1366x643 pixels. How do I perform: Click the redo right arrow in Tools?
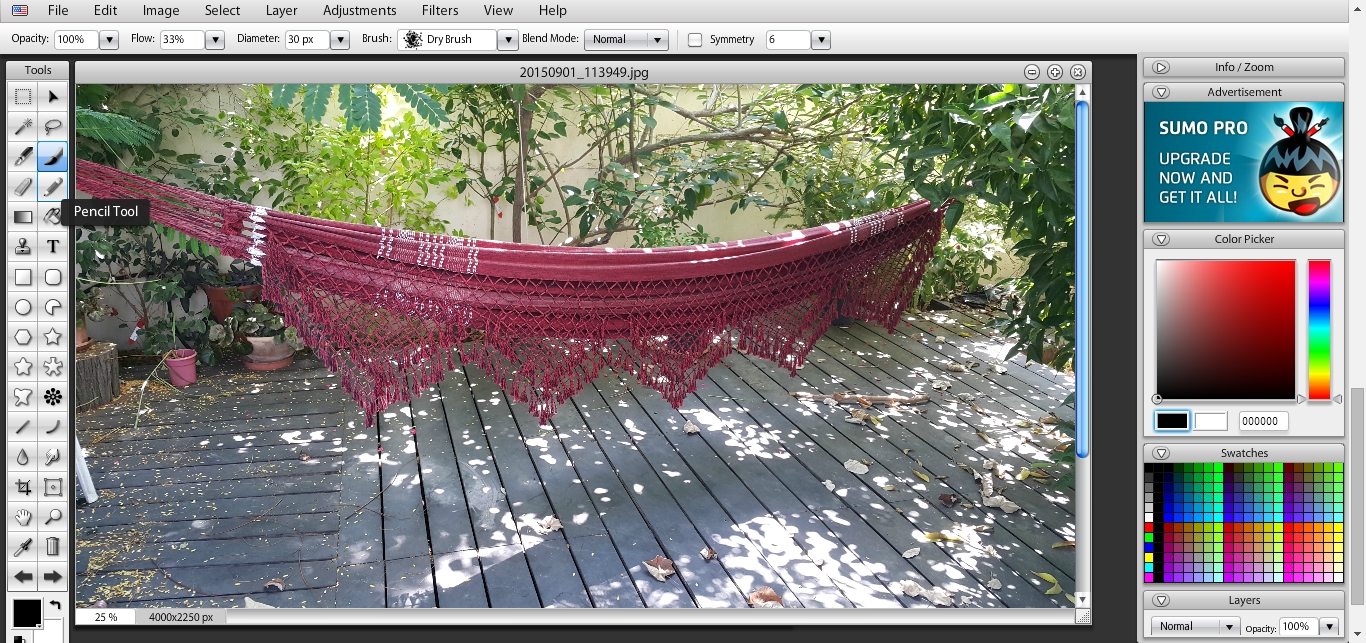[53, 577]
